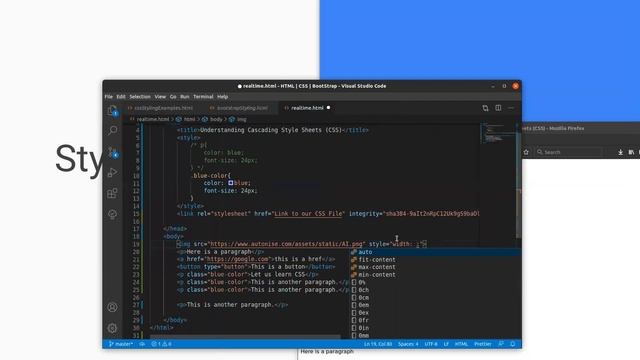The height and width of the screenshot is (360, 640).
Task: Open the File menu
Action: (109, 97)
